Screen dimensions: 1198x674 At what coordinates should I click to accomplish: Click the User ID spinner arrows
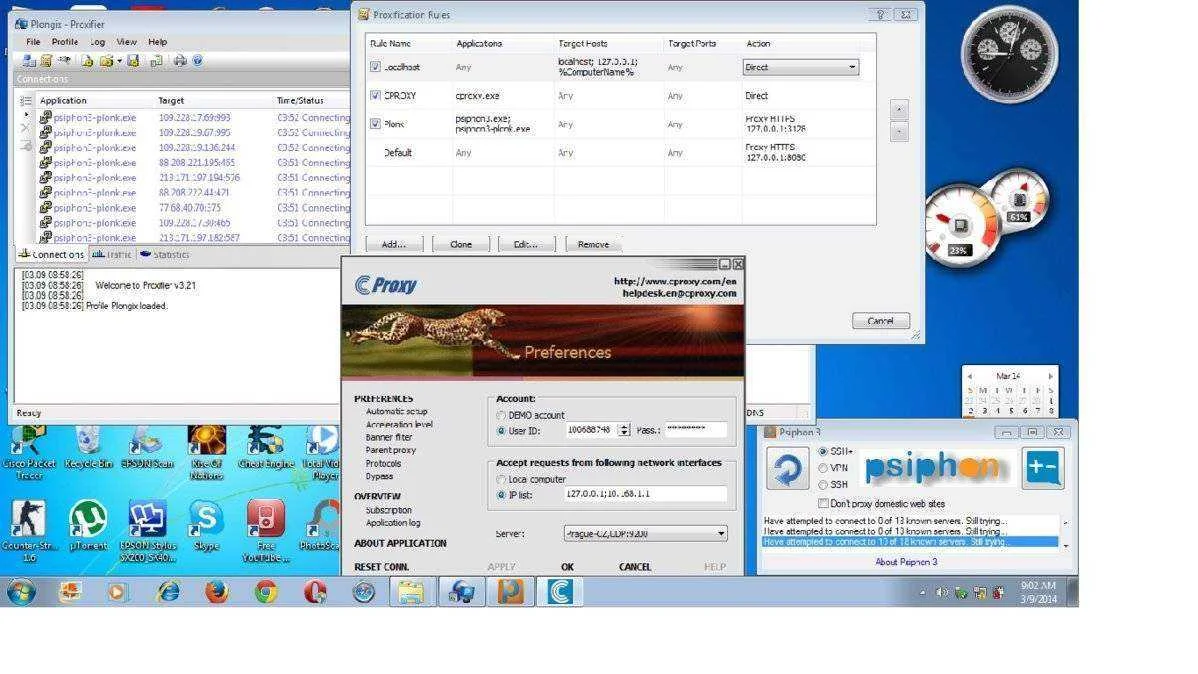pos(624,430)
